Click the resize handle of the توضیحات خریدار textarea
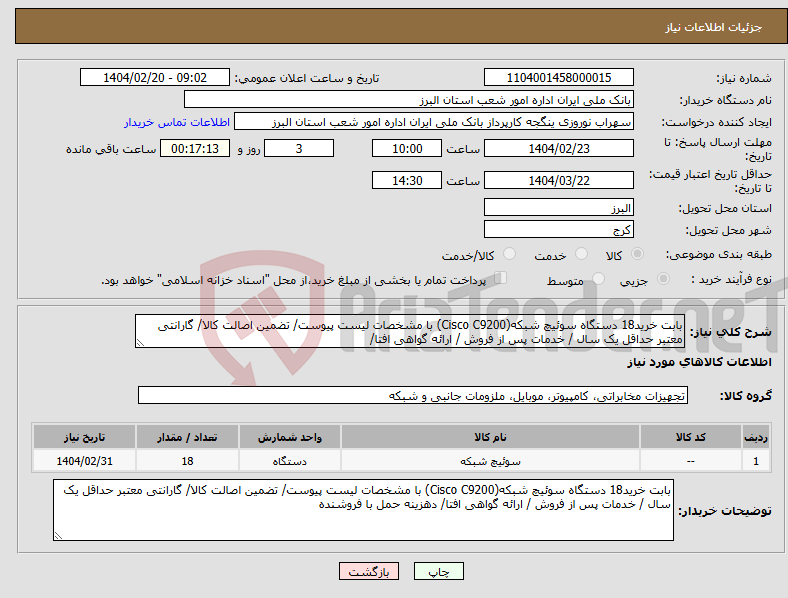 tap(58, 536)
